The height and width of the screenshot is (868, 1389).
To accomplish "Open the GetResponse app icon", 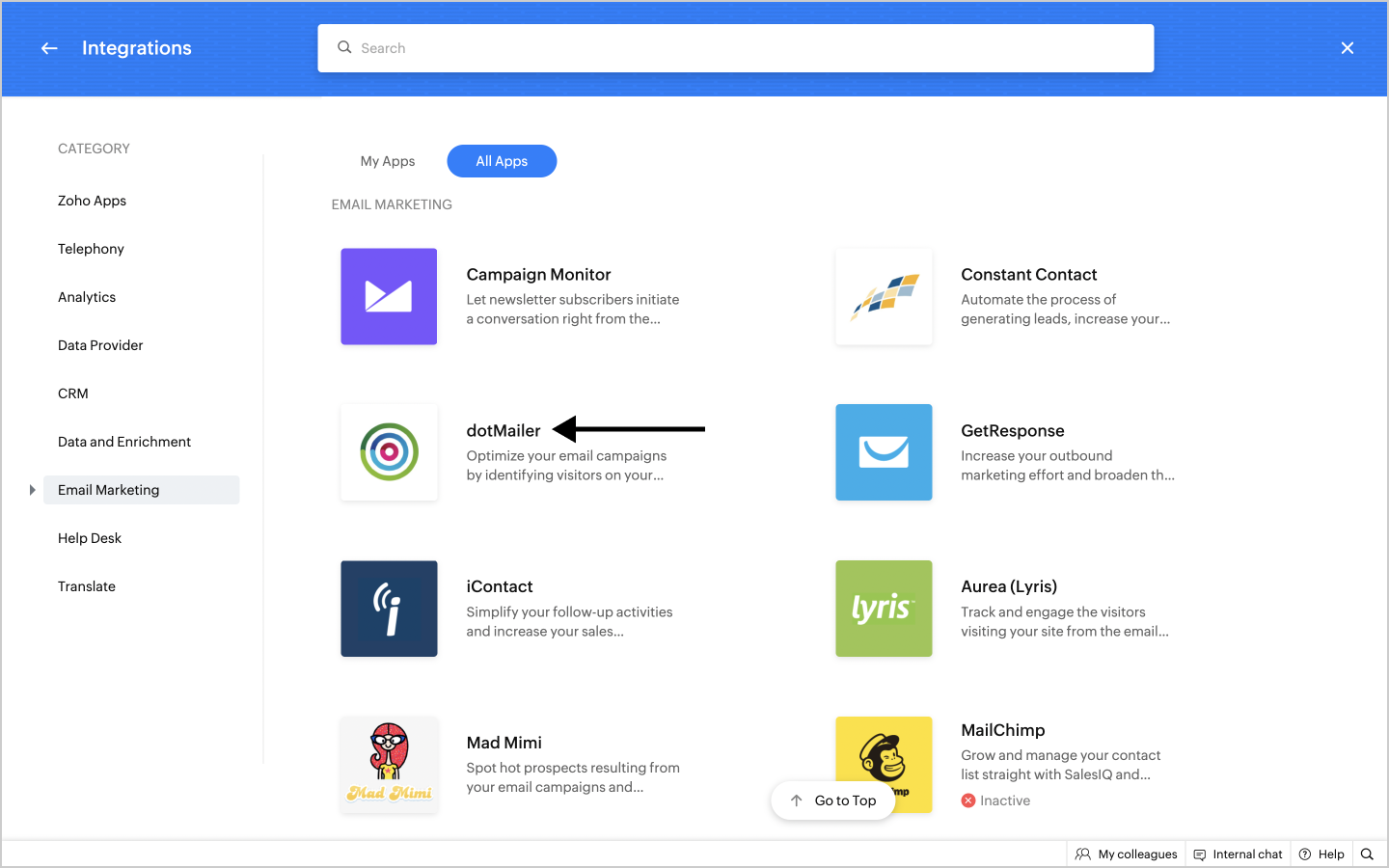I will click(884, 452).
